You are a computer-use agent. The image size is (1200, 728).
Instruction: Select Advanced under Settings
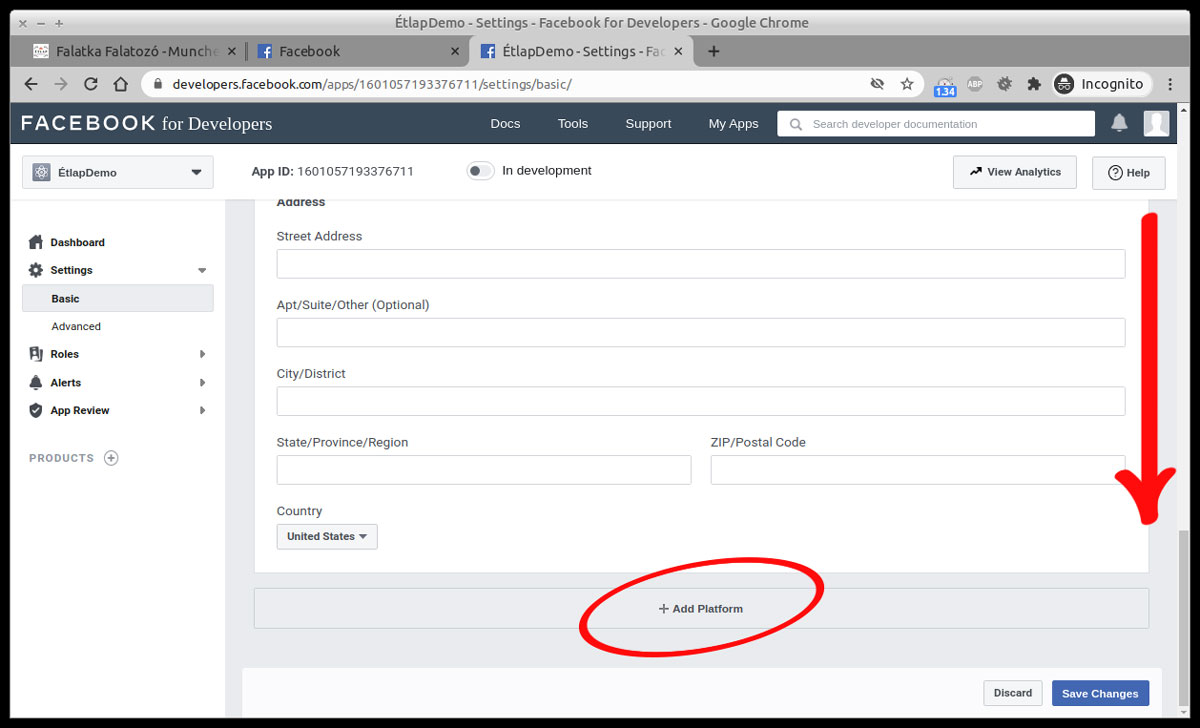tap(76, 326)
